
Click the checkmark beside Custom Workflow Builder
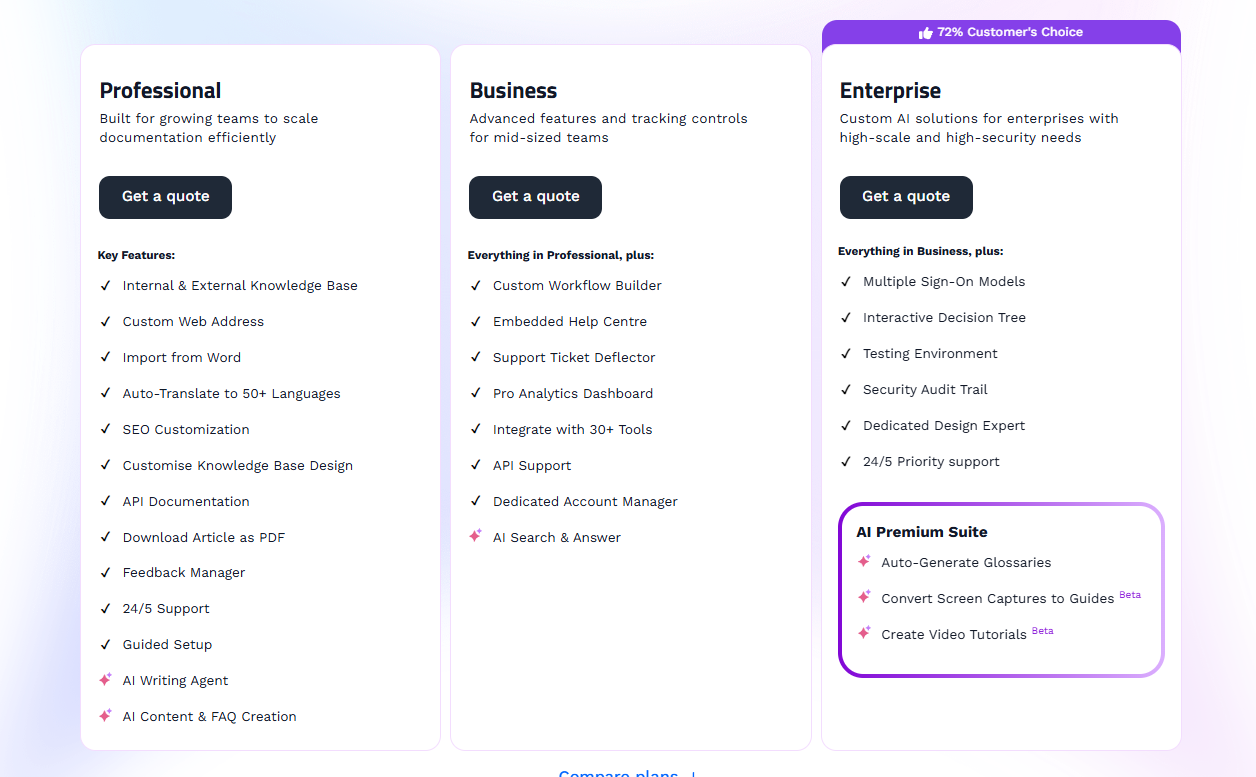pos(476,285)
